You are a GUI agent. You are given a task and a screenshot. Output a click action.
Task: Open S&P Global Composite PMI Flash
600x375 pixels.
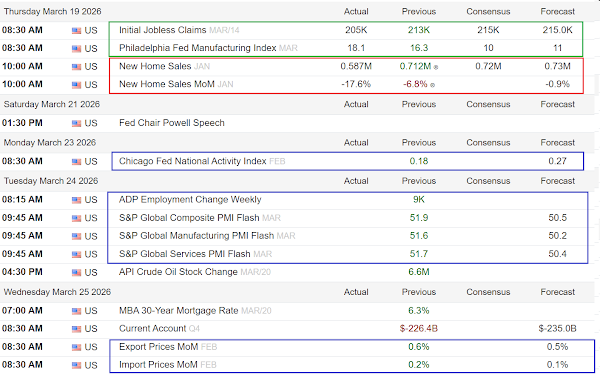pos(189,218)
